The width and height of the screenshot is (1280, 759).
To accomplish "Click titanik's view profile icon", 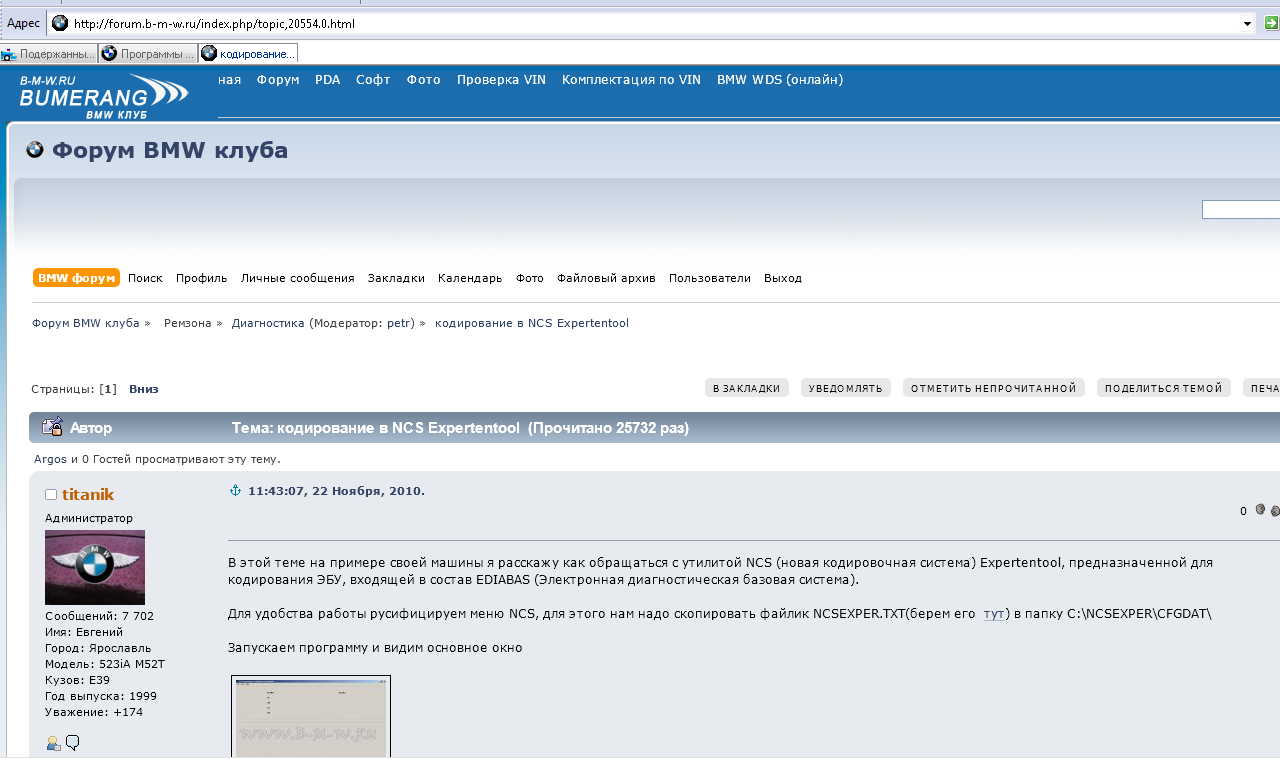I will coord(53,743).
